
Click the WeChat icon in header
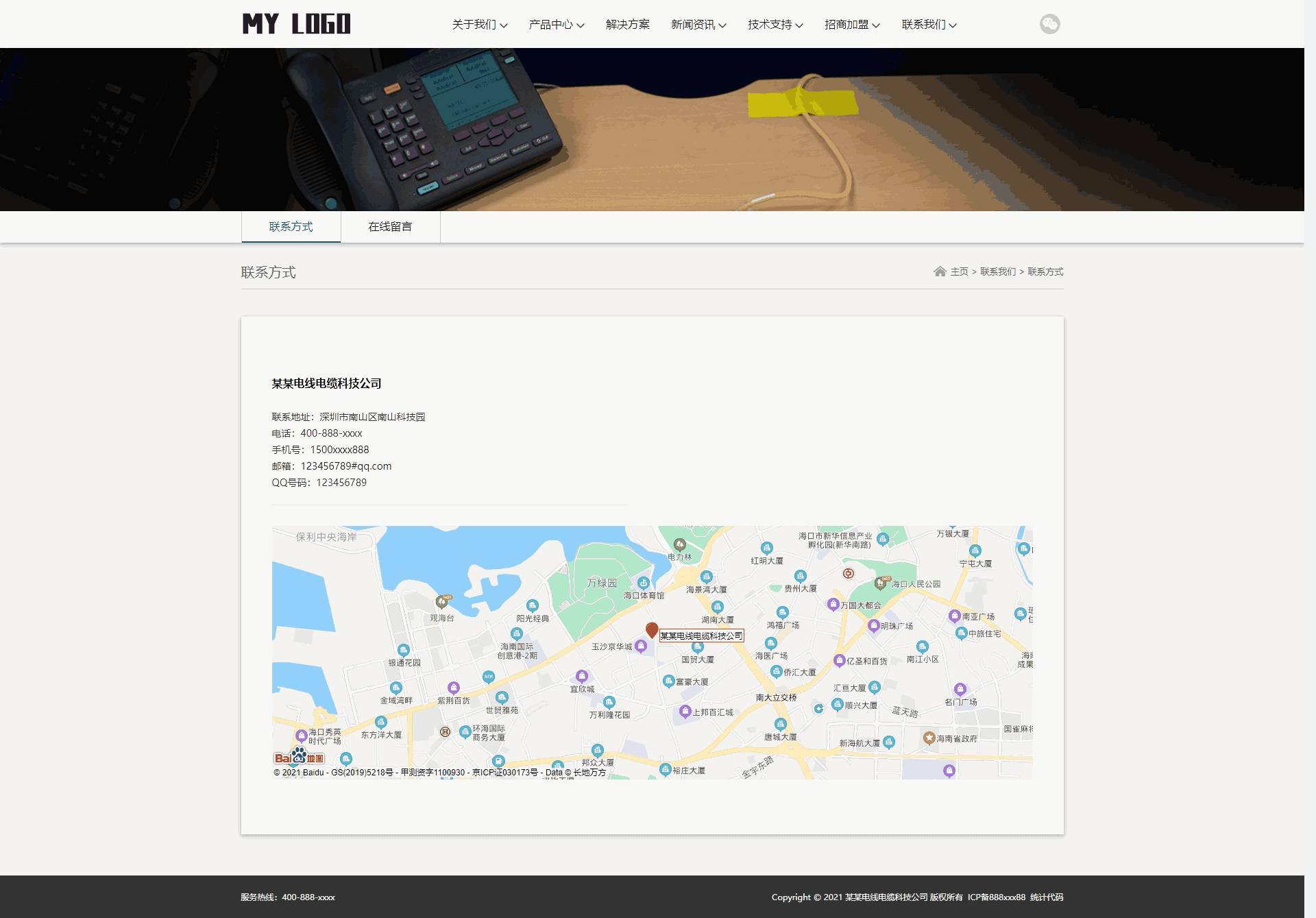[x=1049, y=24]
